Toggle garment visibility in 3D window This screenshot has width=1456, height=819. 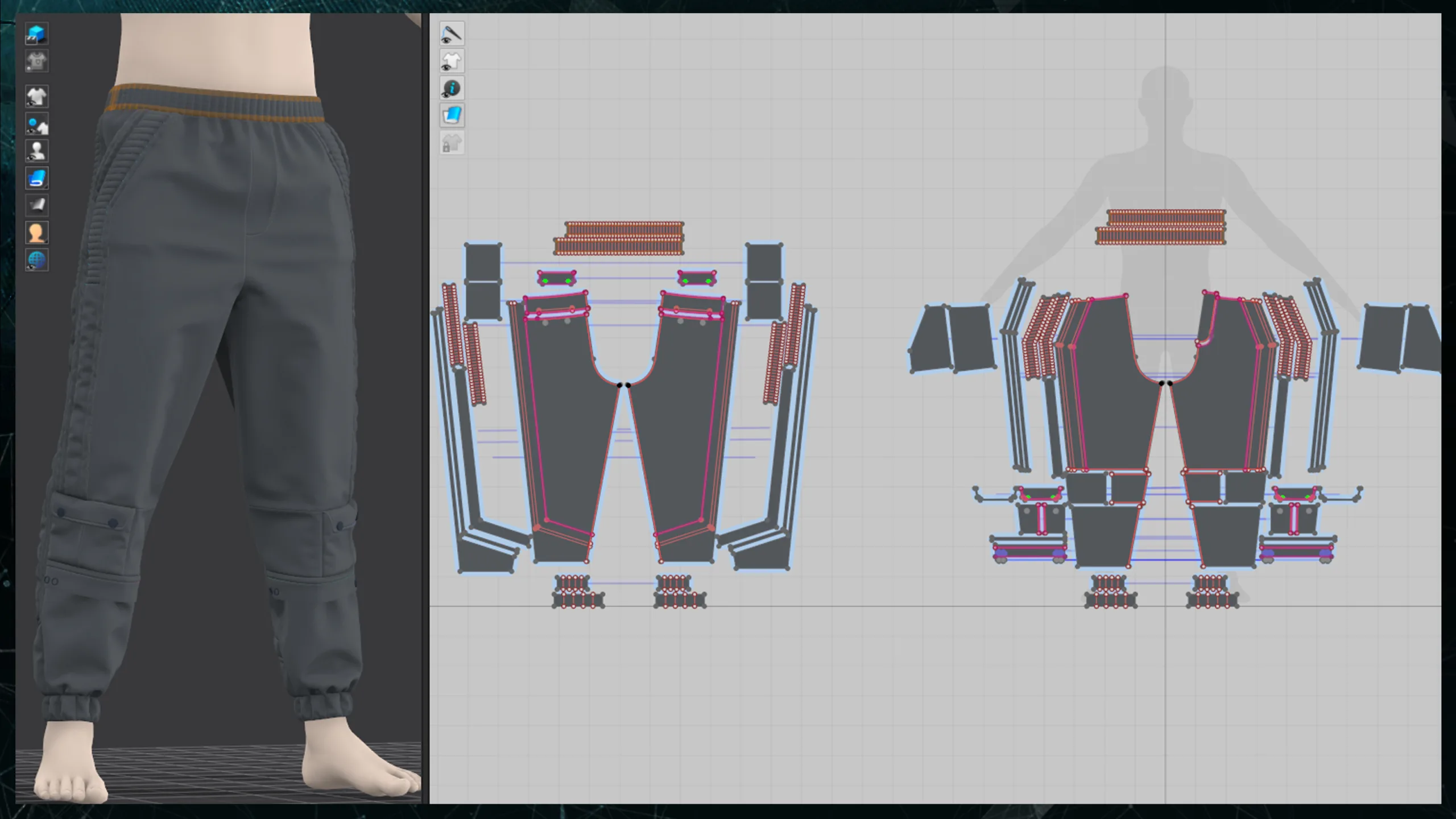click(37, 97)
